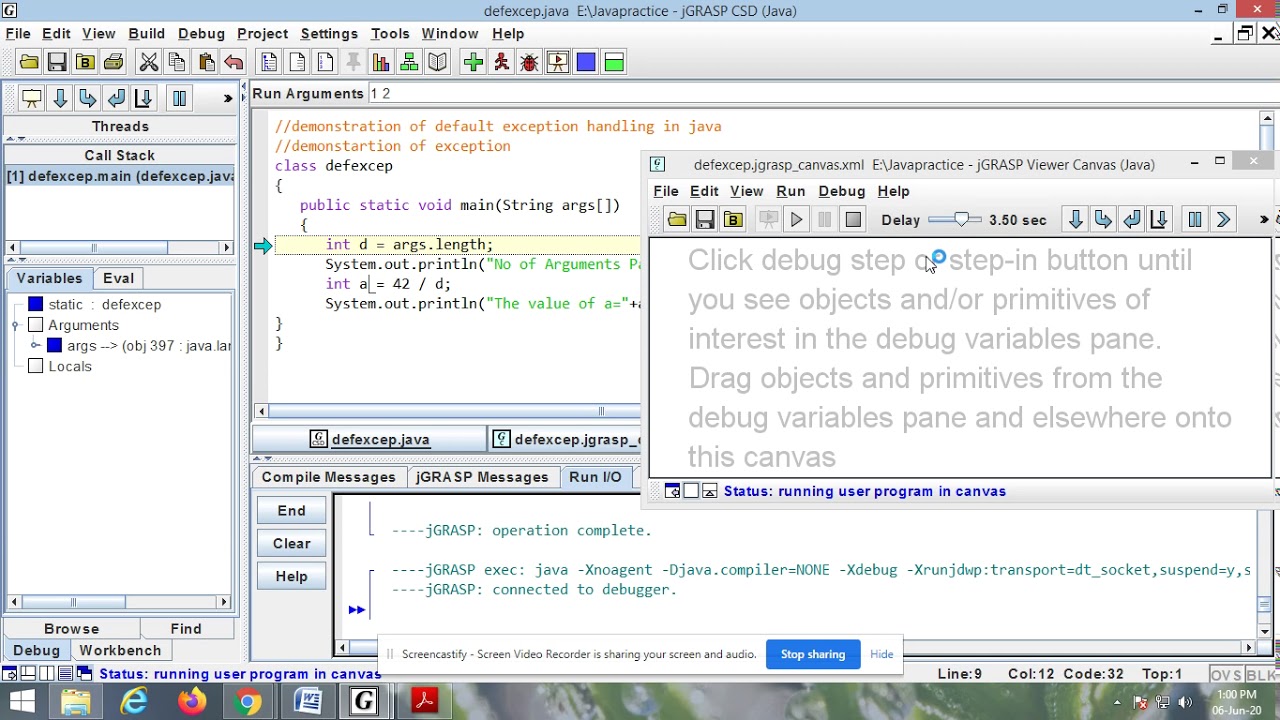Suspend with blue pause icon in Viewer Canvas
The width and height of the screenshot is (1280, 720).
click(x=1195, y=220)
